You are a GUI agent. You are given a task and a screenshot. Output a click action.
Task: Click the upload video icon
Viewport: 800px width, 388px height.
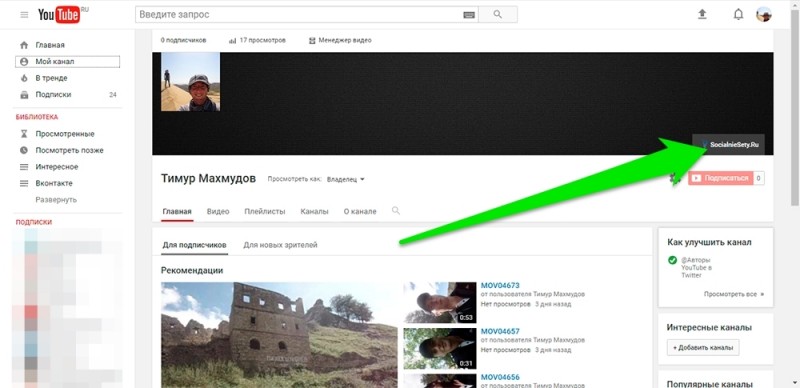coord(703,14)
